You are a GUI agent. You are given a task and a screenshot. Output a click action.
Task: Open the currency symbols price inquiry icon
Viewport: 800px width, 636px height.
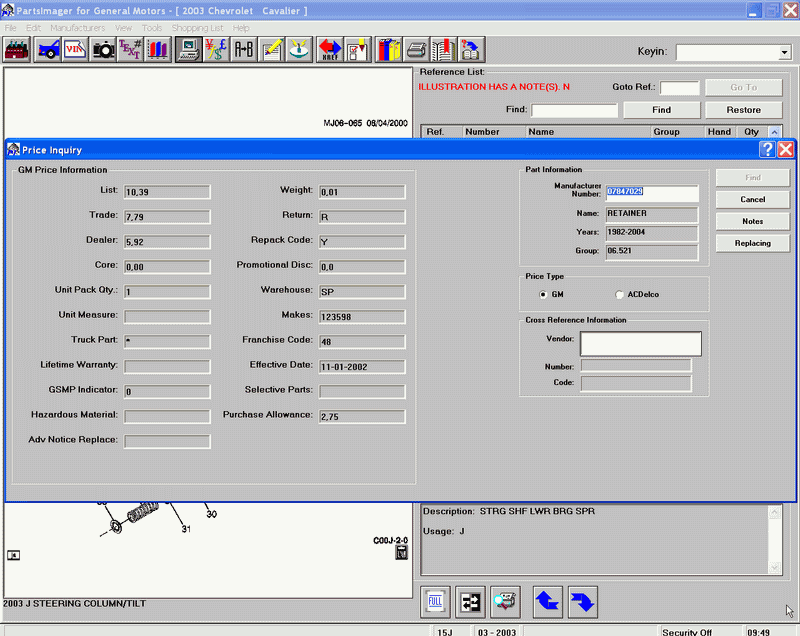216,50
